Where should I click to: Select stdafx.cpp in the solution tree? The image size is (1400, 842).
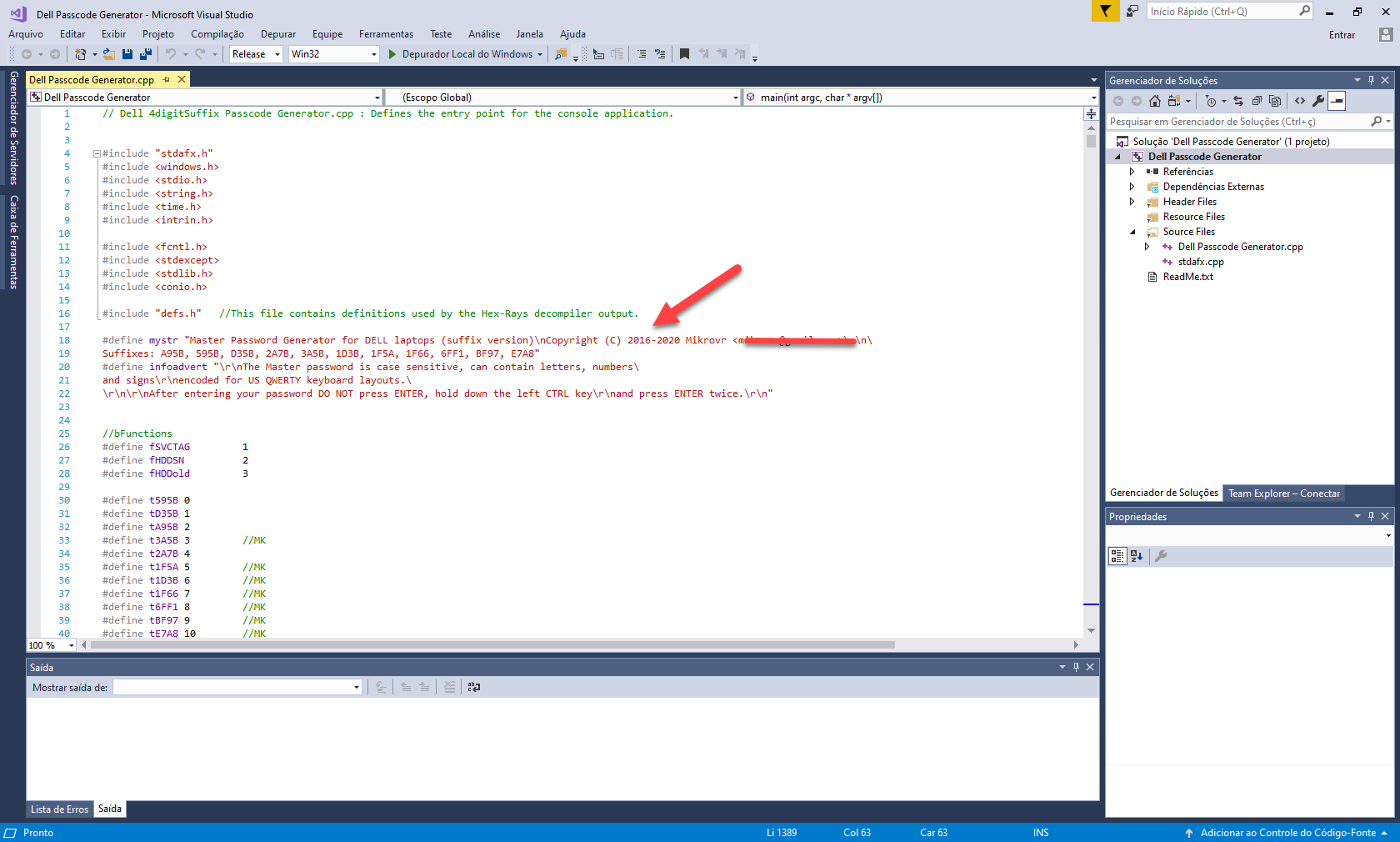pos(1200,262)
